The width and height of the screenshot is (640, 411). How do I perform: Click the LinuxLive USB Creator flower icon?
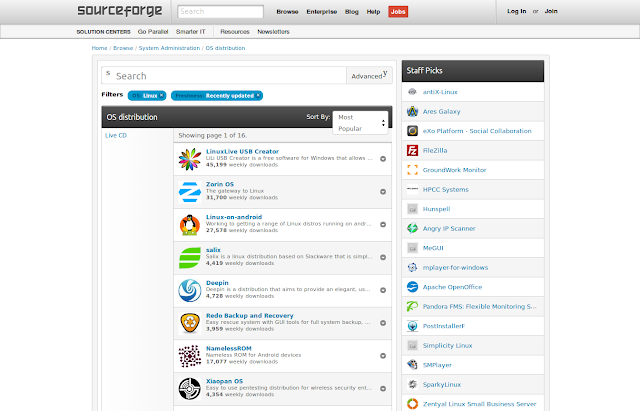point(190,159)
